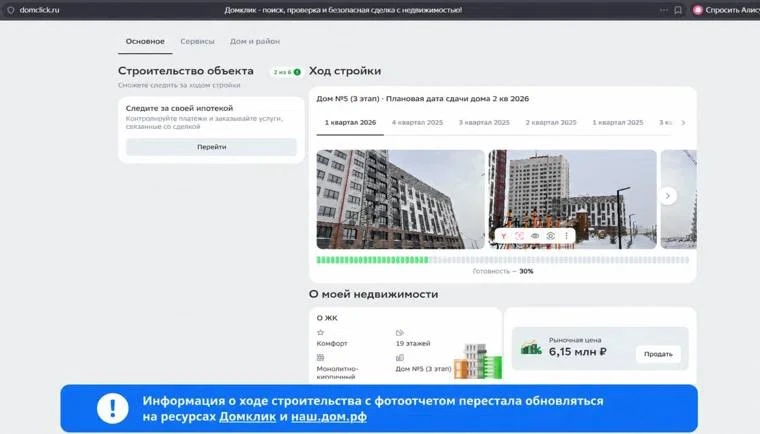The width and height of the screenshot is (760, 434).
Task: Click the 'О моей недвижимости' section heading
Action: (x=373, y=294)
